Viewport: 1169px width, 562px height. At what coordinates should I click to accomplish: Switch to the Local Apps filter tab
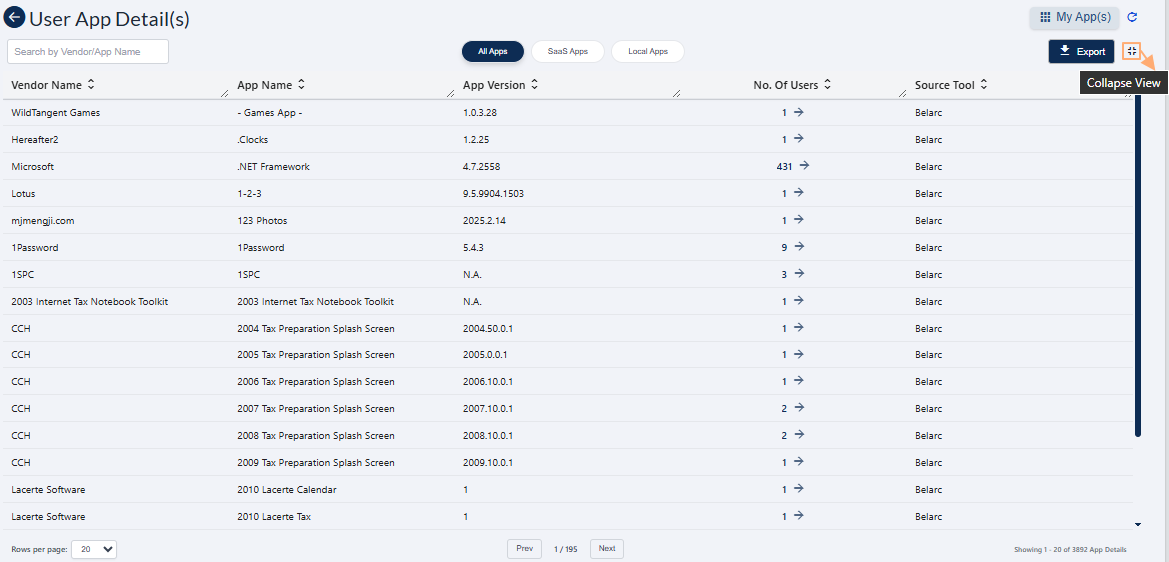tap(647, 51)
